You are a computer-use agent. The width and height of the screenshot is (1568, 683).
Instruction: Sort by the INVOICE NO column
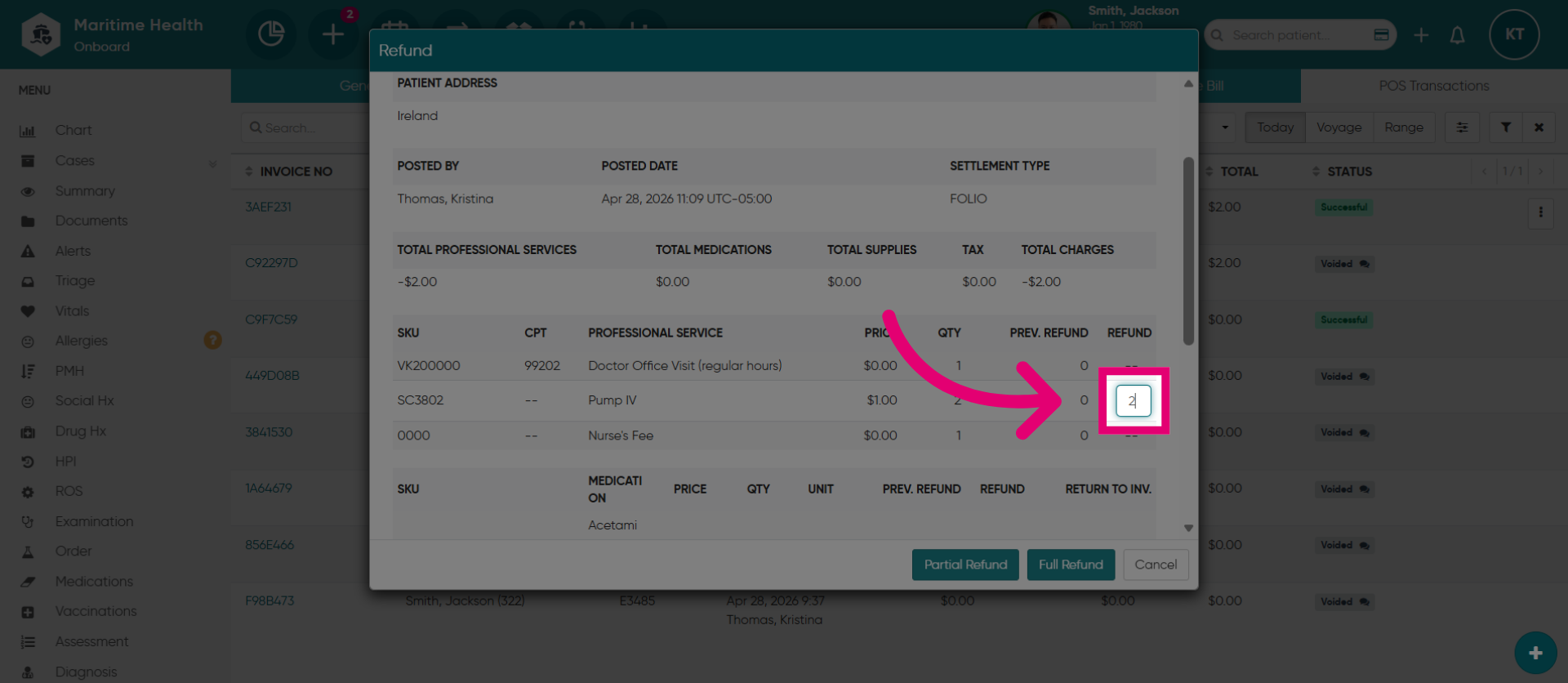pyautogui.click(x=289, y=172)
